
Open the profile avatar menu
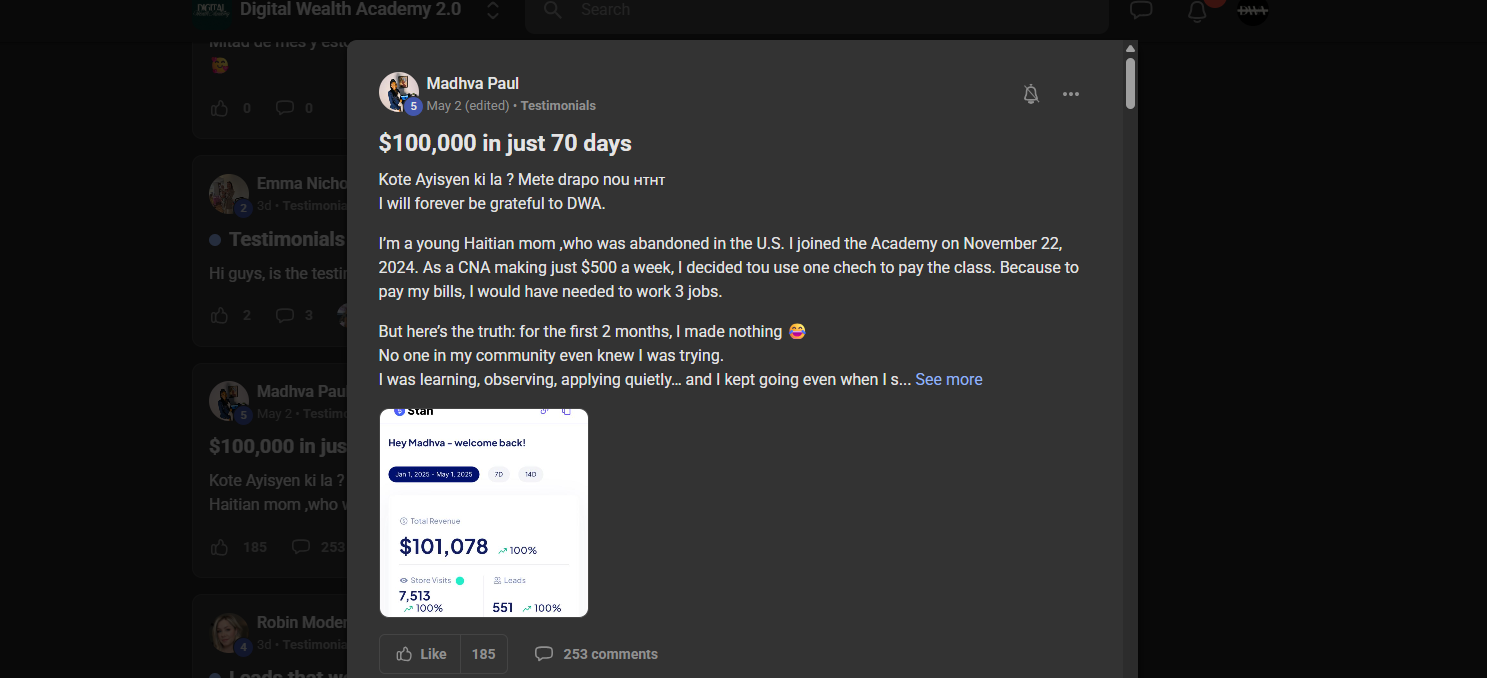point(1253,11)
